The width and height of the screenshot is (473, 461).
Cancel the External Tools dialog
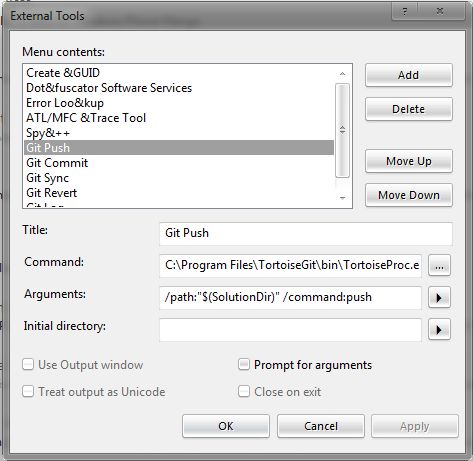pos(321,426)
